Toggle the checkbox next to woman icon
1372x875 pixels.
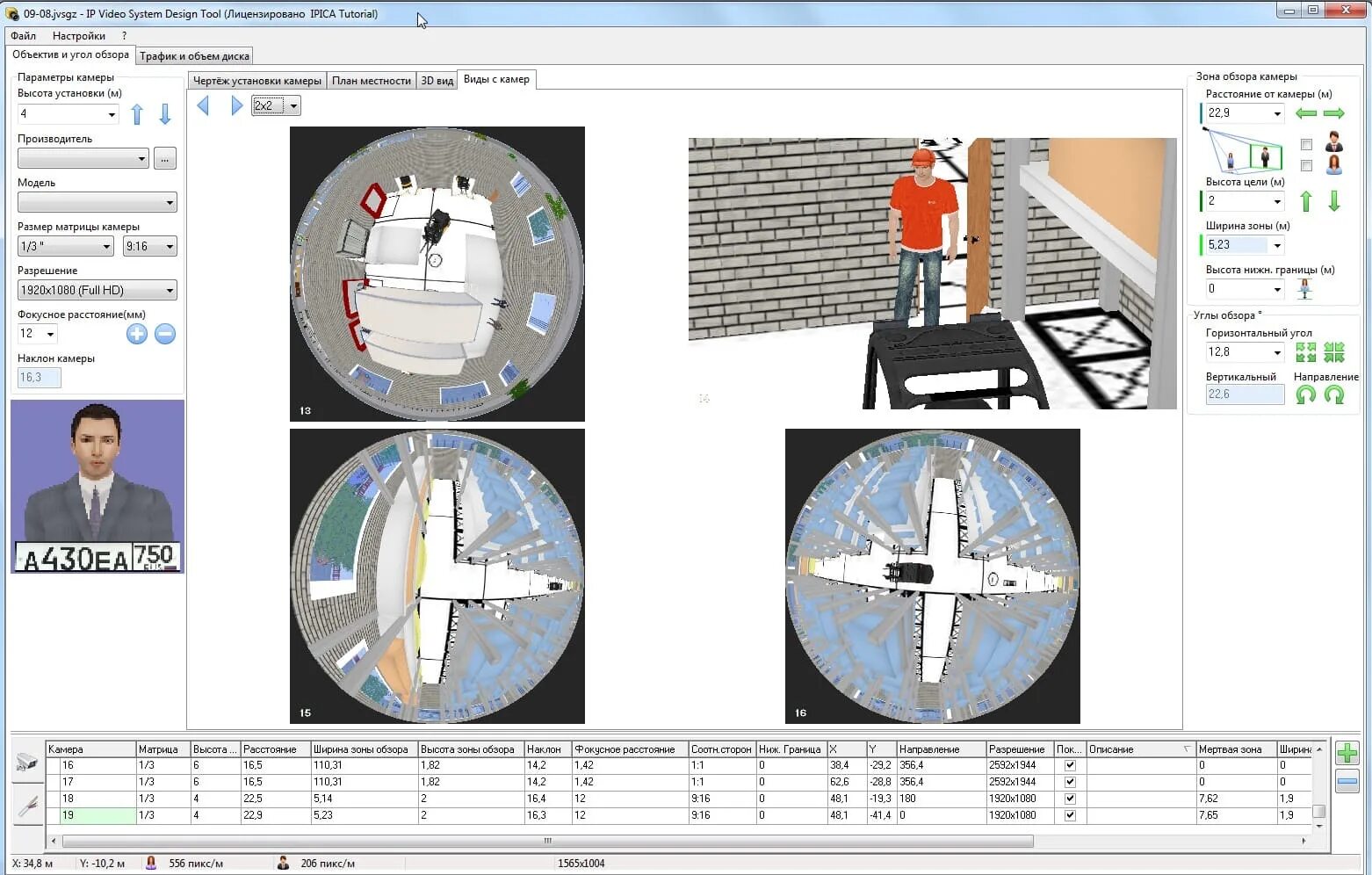tap(1306, 165)
